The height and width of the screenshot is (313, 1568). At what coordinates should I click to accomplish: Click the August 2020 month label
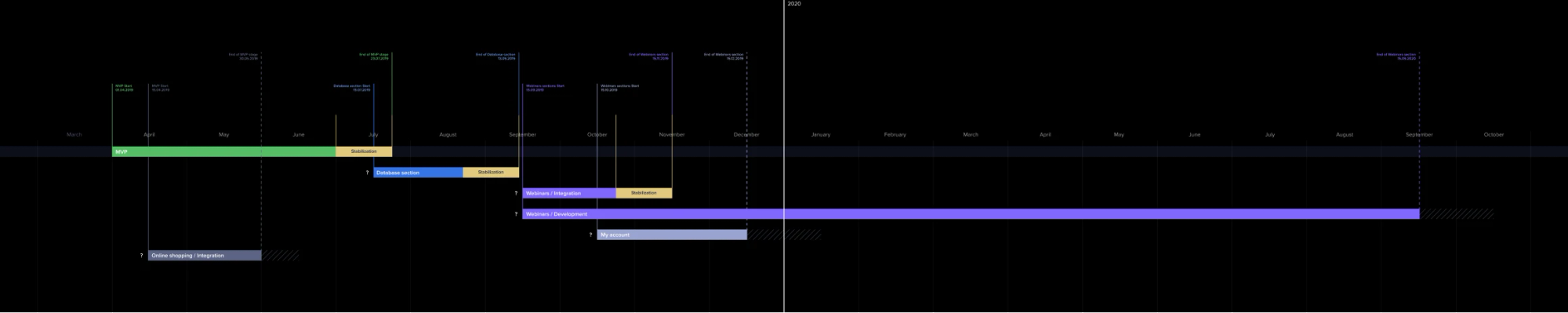1345,134
